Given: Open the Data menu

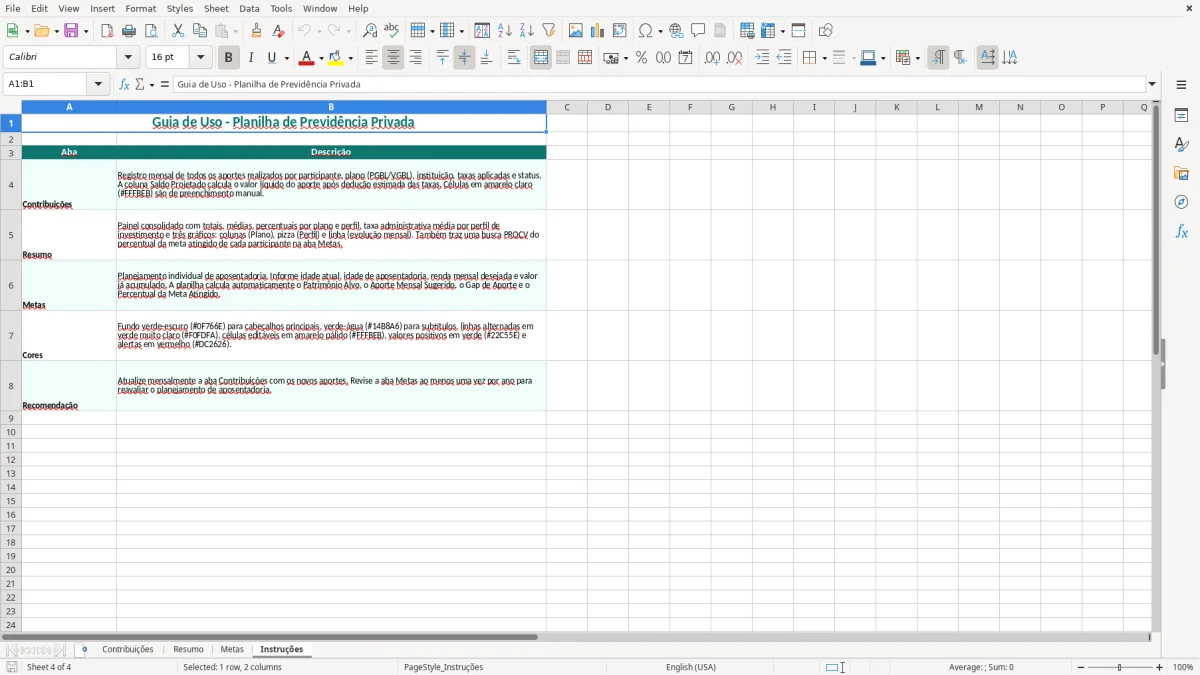Looking at the screenshot, I should (249, 8).
